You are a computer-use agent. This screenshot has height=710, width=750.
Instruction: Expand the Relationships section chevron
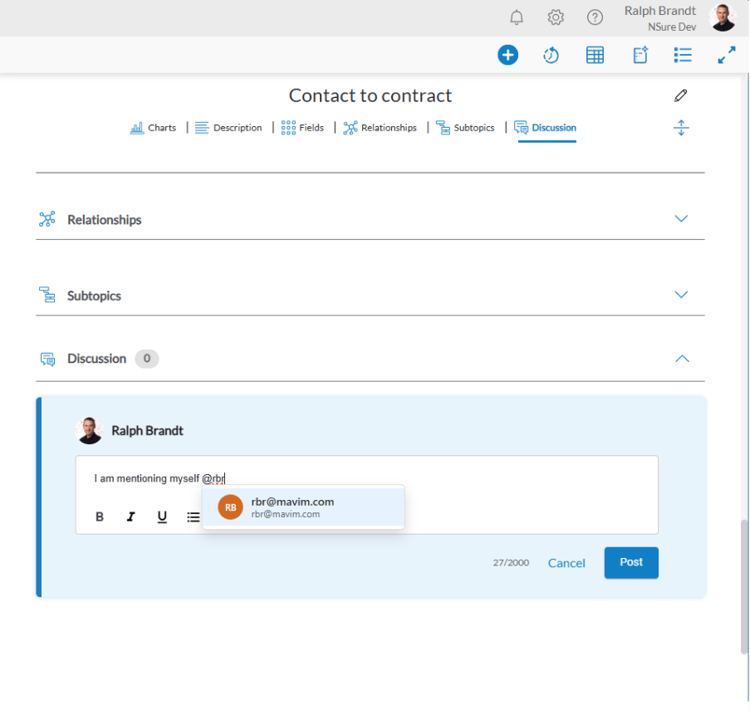[x=681, y=219]
